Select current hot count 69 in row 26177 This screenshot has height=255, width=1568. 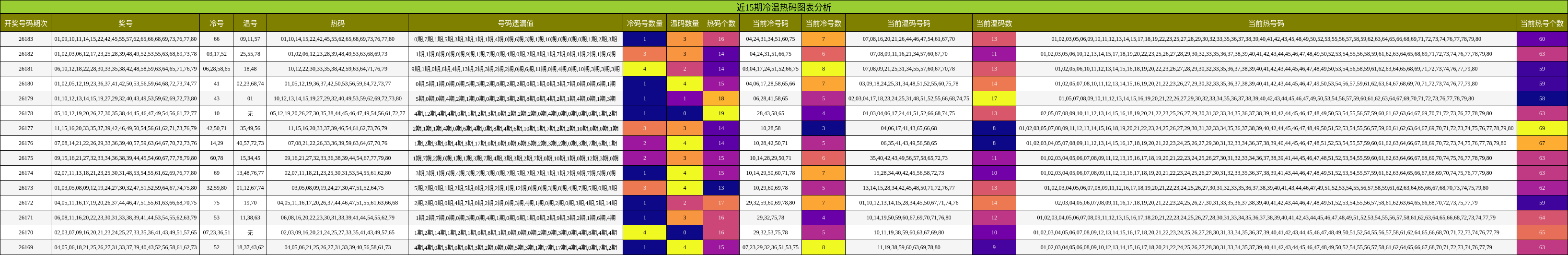1542,129
